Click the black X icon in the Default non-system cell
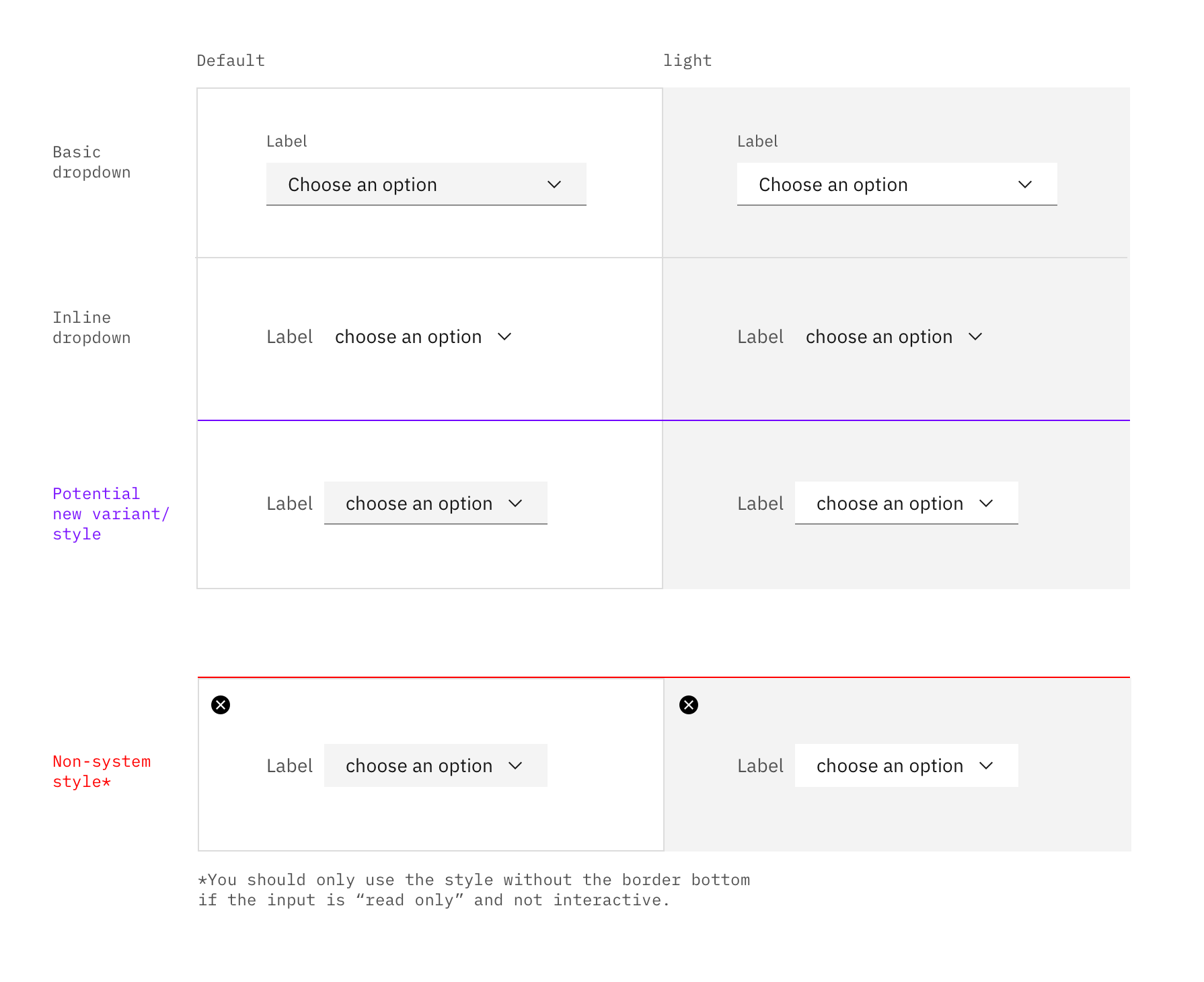This screenshot has height=982, width=1204. point(220,704)
